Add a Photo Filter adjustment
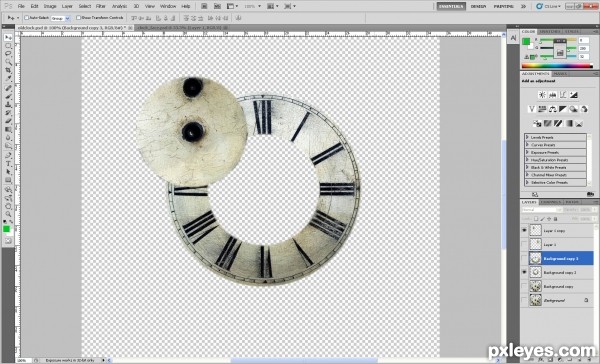The image size is (600, 364). (573, 109)
